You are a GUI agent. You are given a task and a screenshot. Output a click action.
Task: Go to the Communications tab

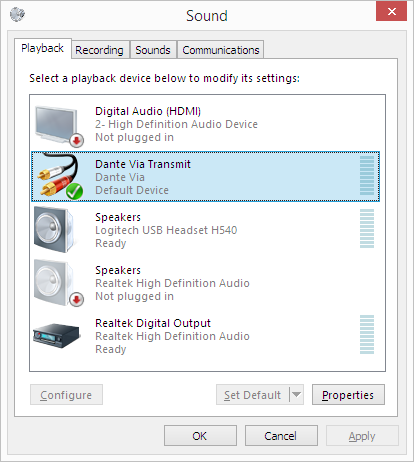(x=221, y=50)
